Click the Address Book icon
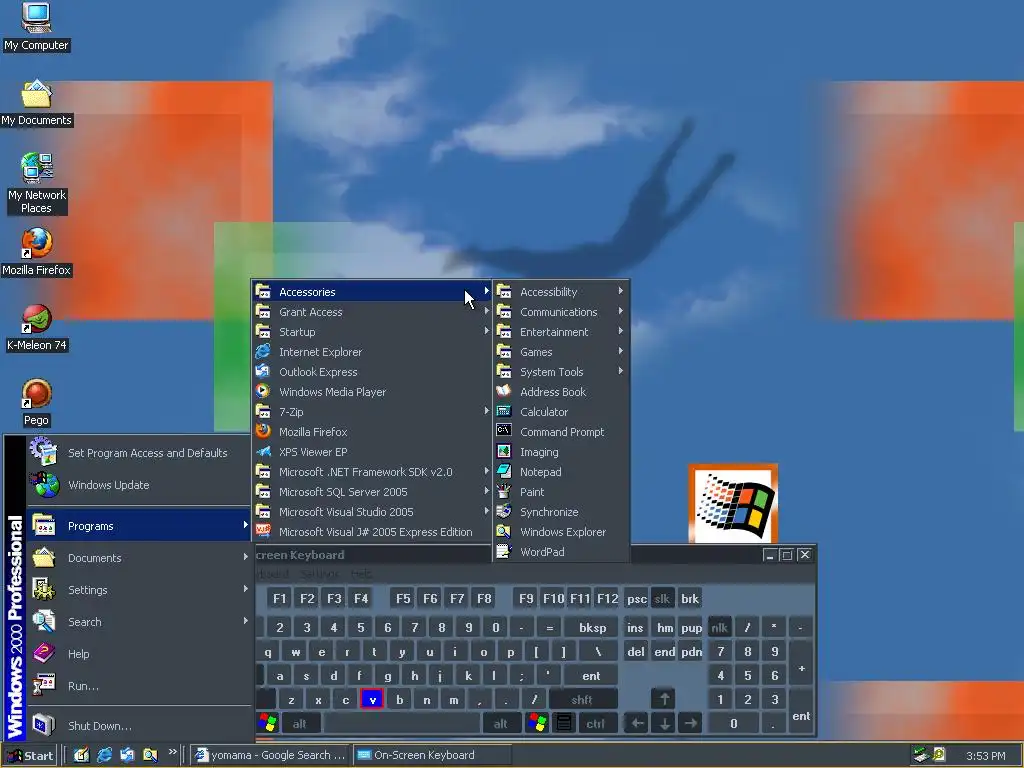The height and width of the screenshot is (768, 1024). 504,391
